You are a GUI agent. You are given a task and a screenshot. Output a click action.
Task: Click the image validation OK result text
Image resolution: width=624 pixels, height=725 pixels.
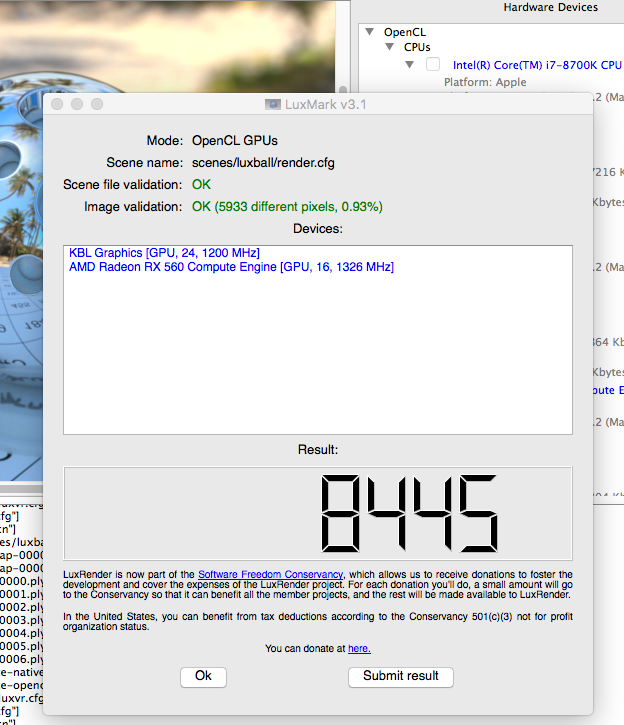coord(287,207)
